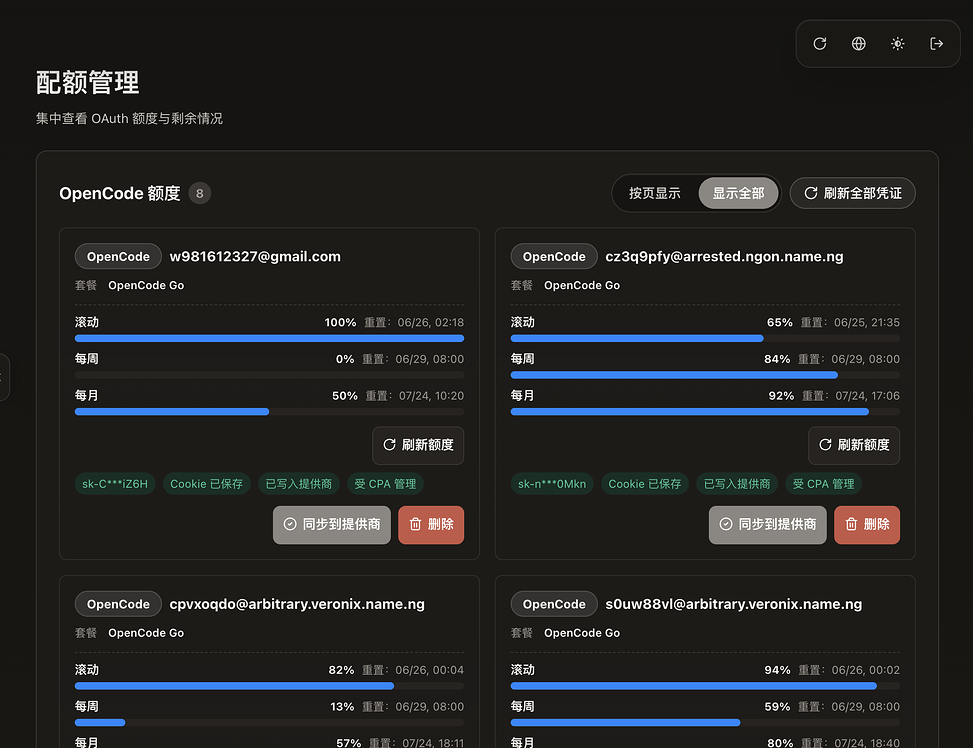The width and height of the screenshot is (973, 748).
Task: Click 刷新额度 for w981612327@gmail.com
Action: [x=418, y=445]
